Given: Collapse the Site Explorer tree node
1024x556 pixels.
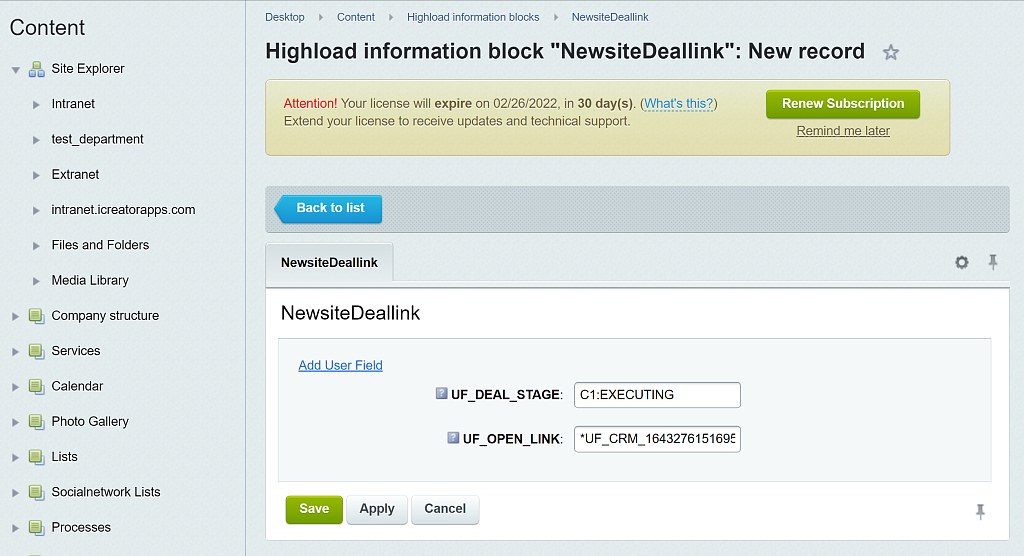Looking at the screenshot, I should (16, 70).
